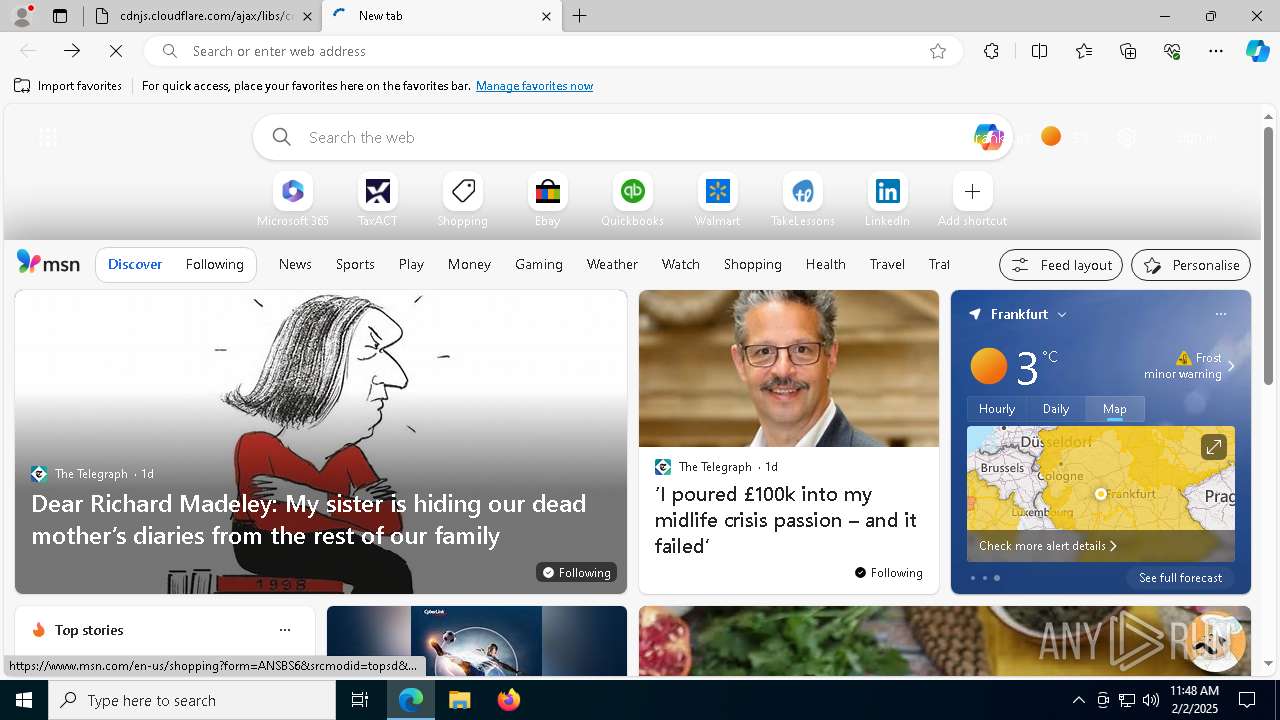Select the Discover feed tab
Image resolution: width=1280 pixels, height=720 pixels.
tap(135, 264)
